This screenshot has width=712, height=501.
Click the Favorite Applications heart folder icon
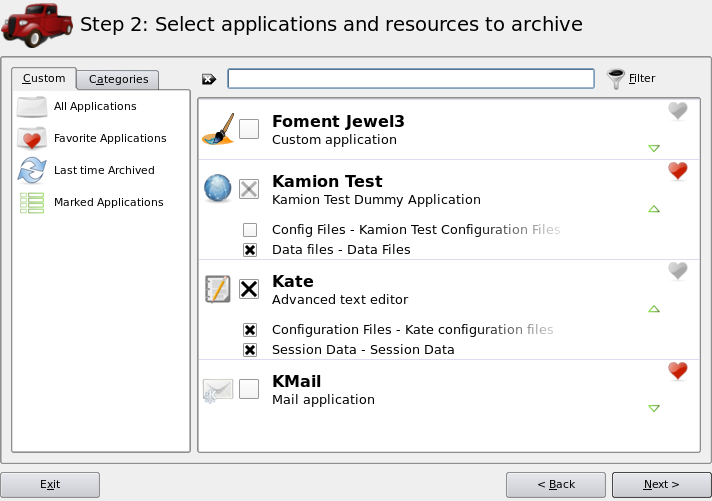click(32, 138)
